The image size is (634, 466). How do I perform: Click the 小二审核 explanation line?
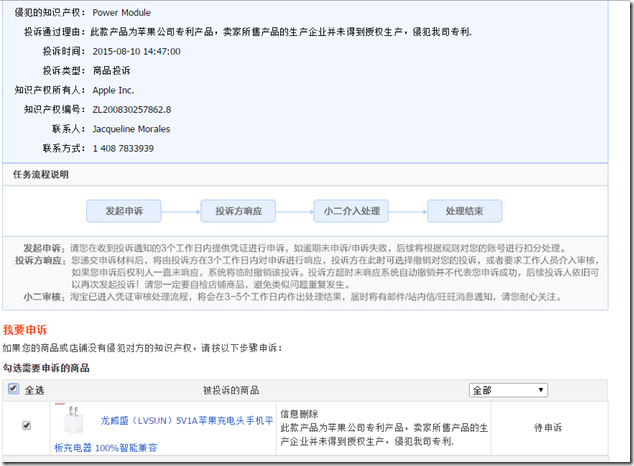point(293,297)
